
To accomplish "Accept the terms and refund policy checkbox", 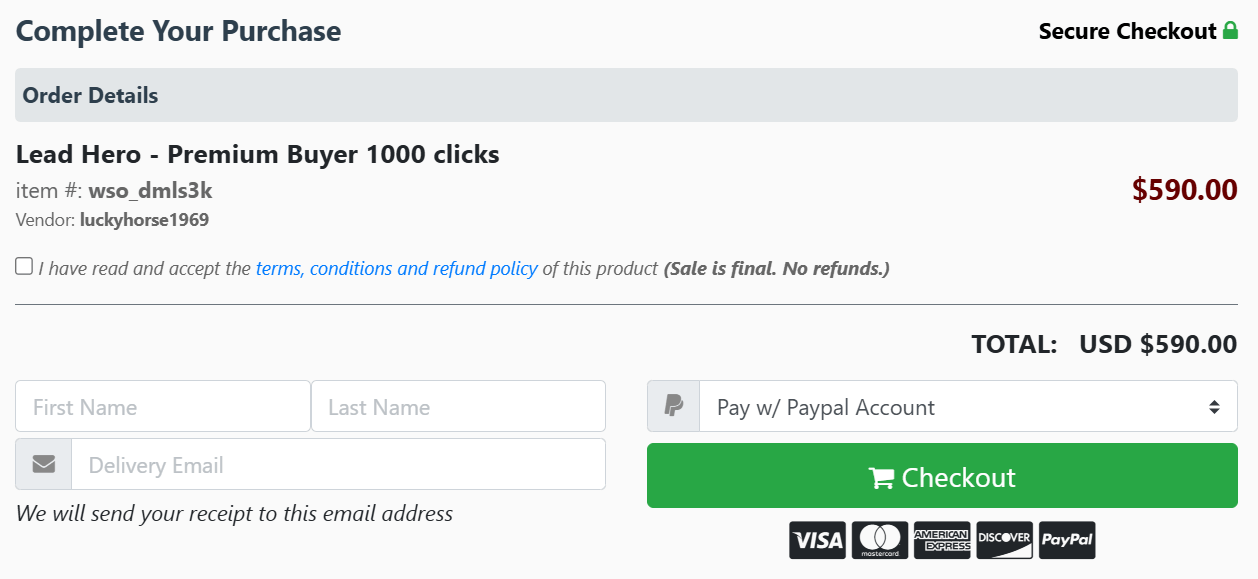I will pos(24,266).
